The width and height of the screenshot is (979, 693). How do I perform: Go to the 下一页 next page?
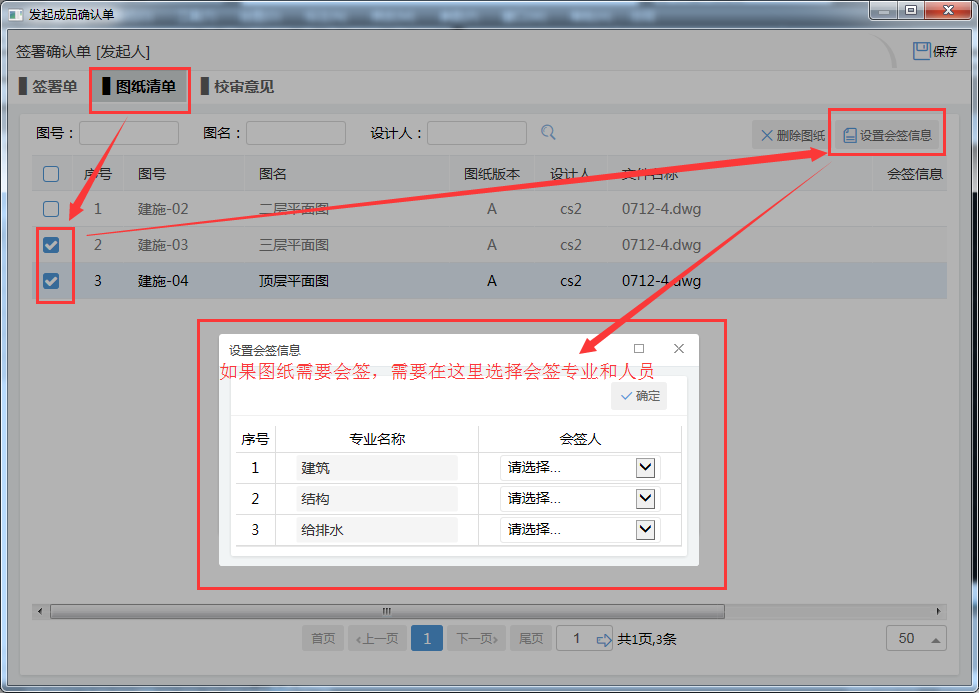coord(477,639)
